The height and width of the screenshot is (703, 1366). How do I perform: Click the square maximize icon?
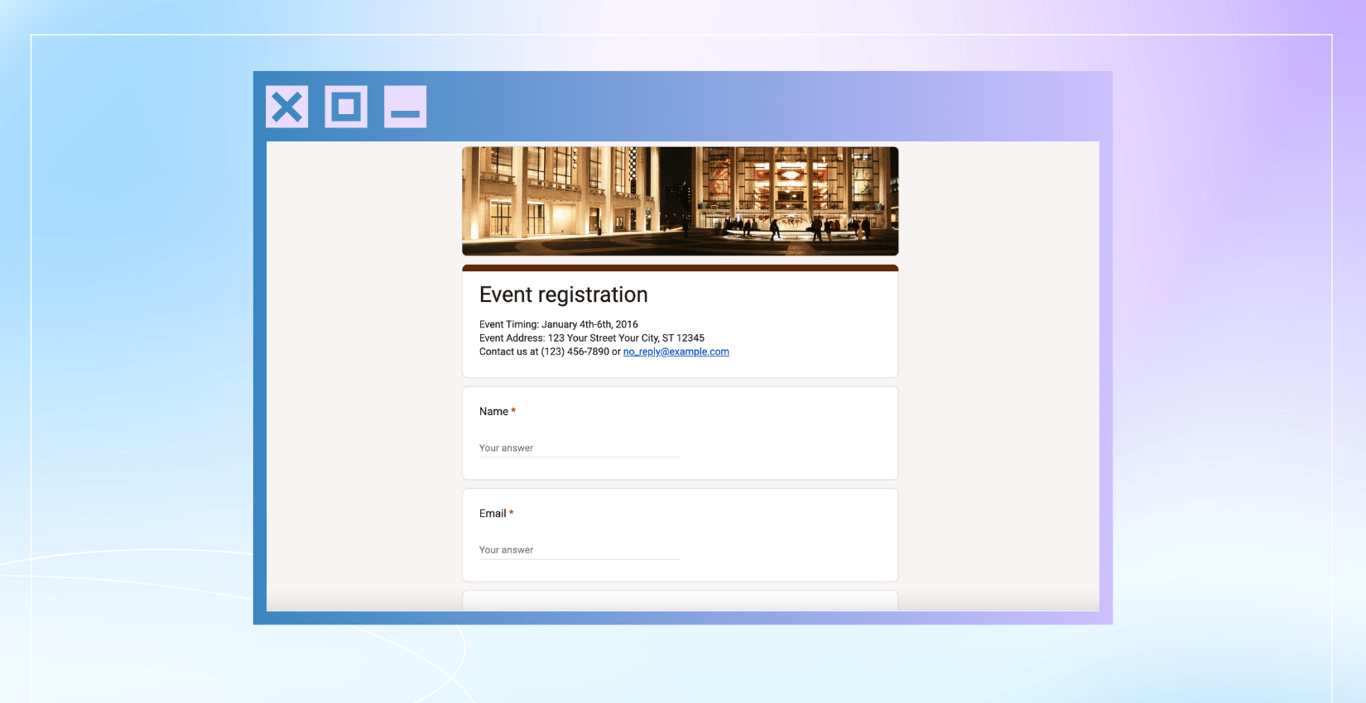[346, 107]
